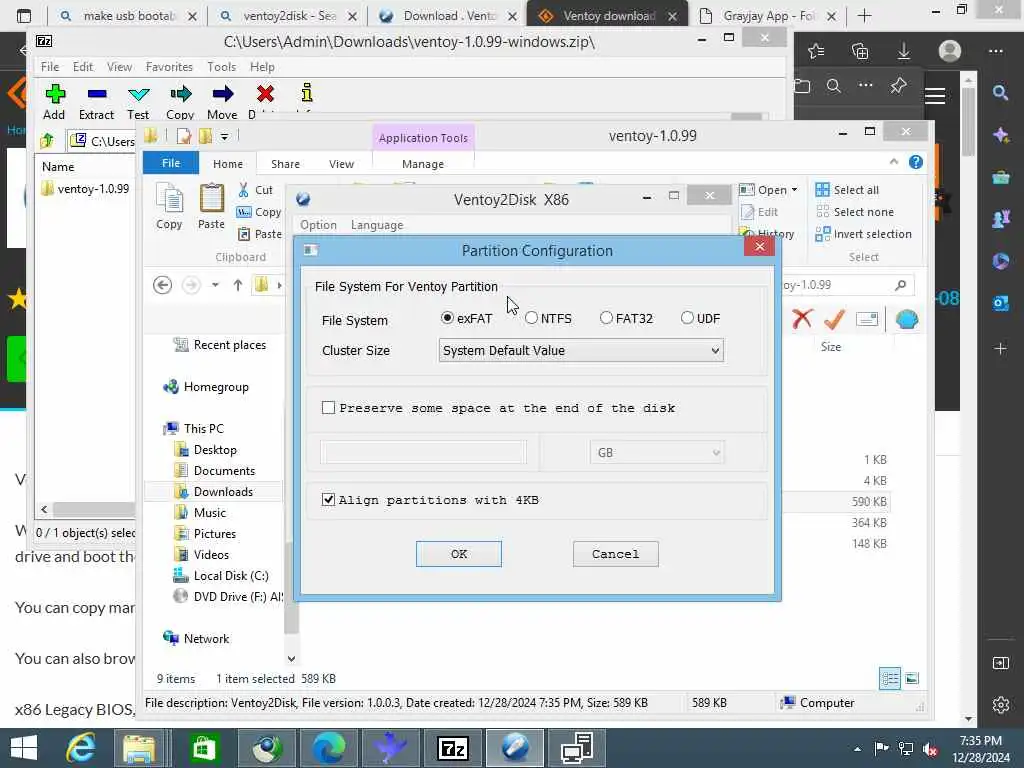The width and height of the screenshot is (1024, 768).
Task: Open the GB unit dropdown
Action: tap(658, 453)
